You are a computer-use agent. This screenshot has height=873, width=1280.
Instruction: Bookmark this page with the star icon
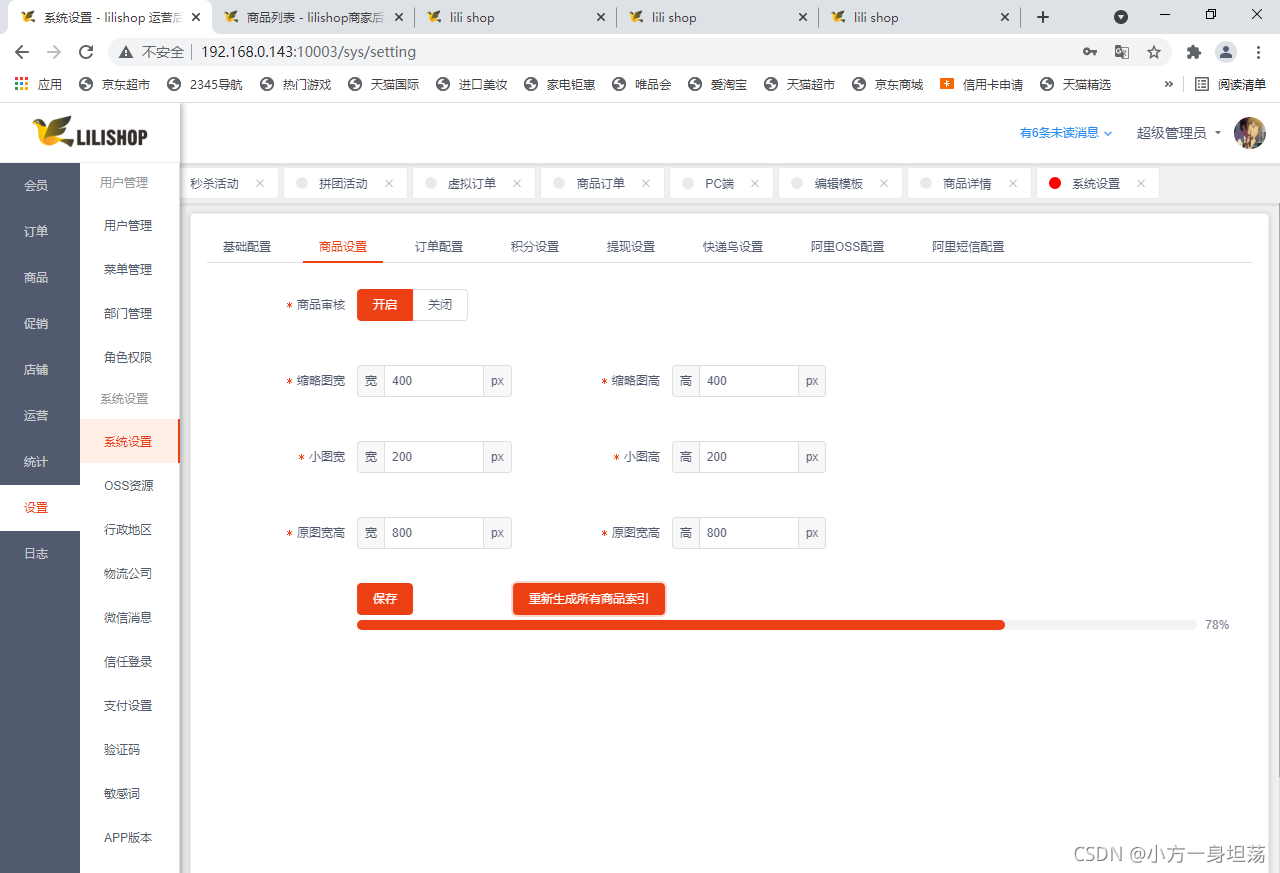tap(1154, 52)
